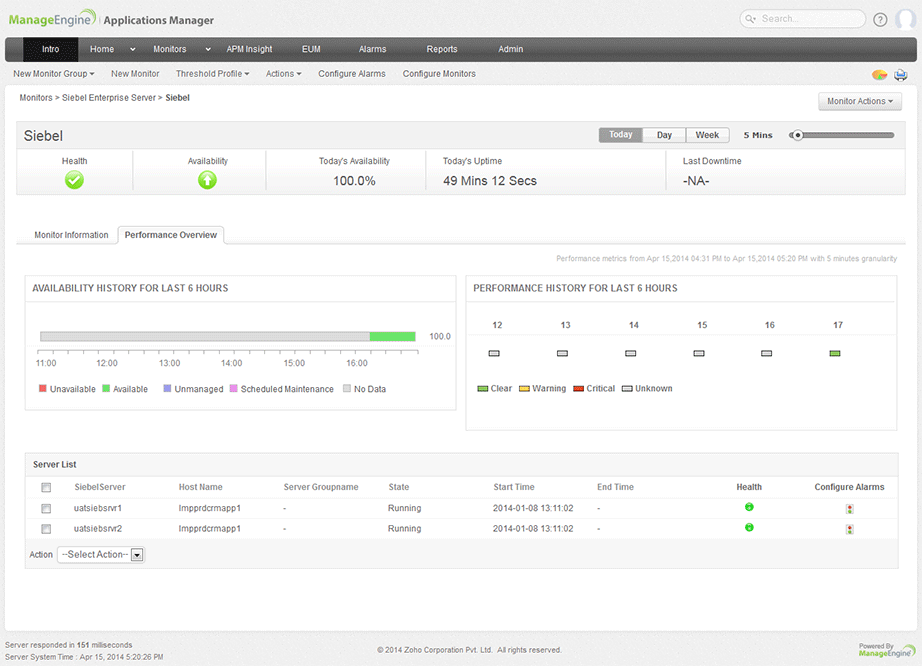Image resolution: width=922 pixels, height=666 pixels.
Task: Click the State column header
Action: [399, 487]
